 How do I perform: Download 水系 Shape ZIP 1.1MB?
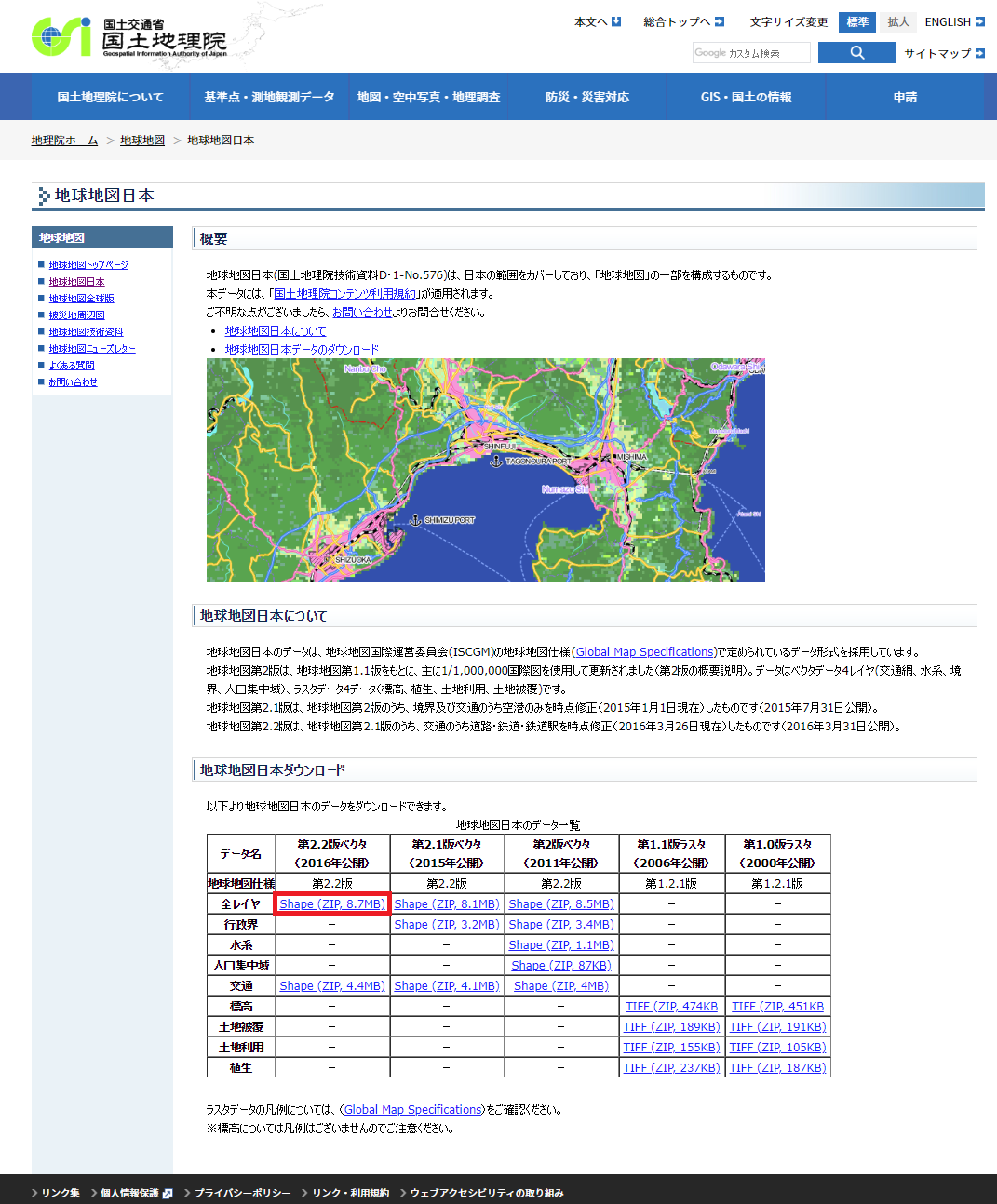560,945
